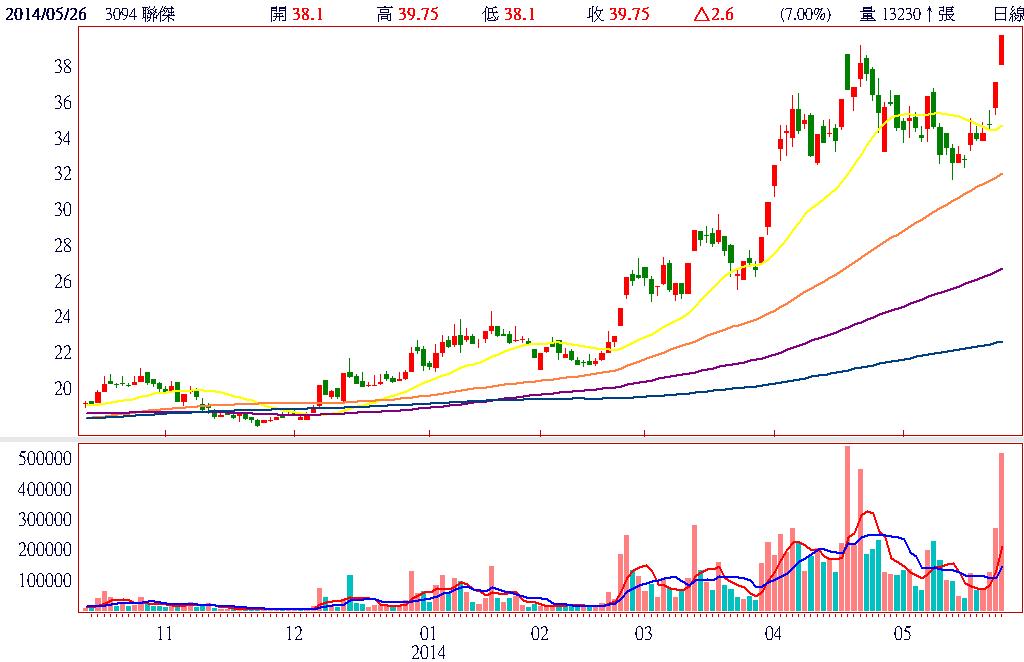Click the (7.00%) percentage change
This screenshot has width=1024, height=662.
click(805, 14)
